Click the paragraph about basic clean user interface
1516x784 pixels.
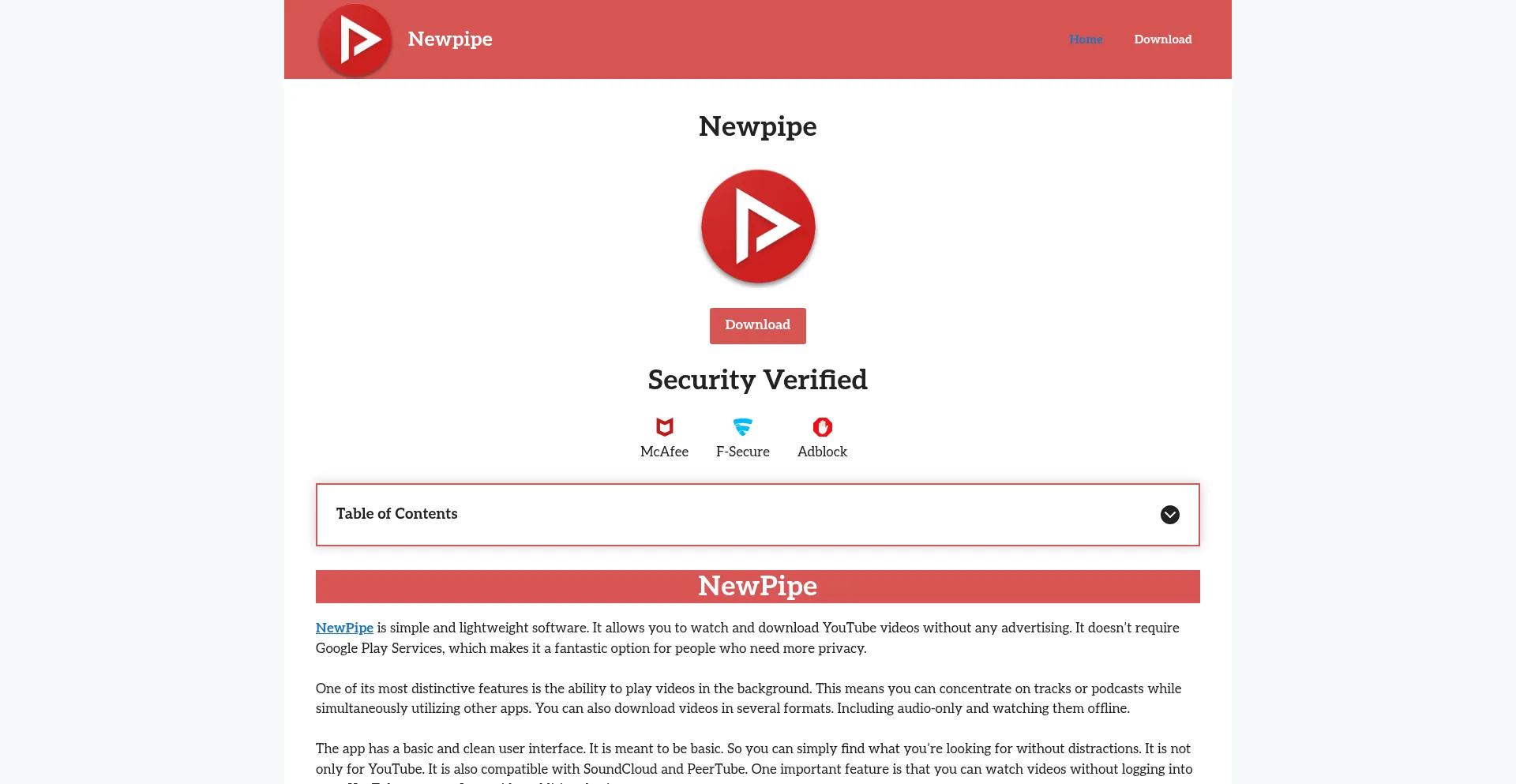752,759
